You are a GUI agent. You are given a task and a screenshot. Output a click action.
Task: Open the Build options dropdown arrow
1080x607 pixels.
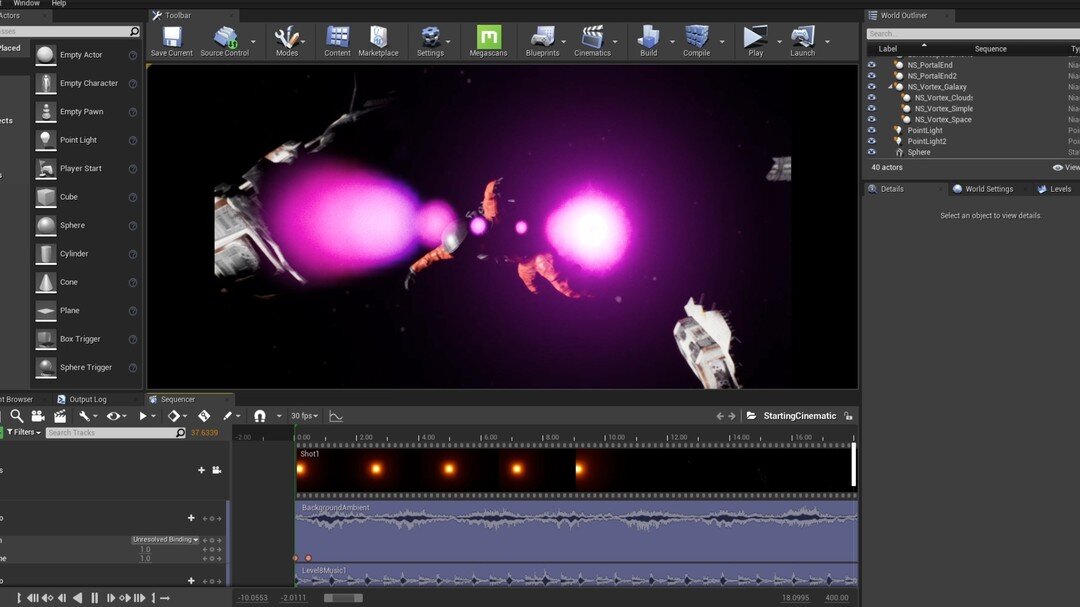(x=672, y=42)
